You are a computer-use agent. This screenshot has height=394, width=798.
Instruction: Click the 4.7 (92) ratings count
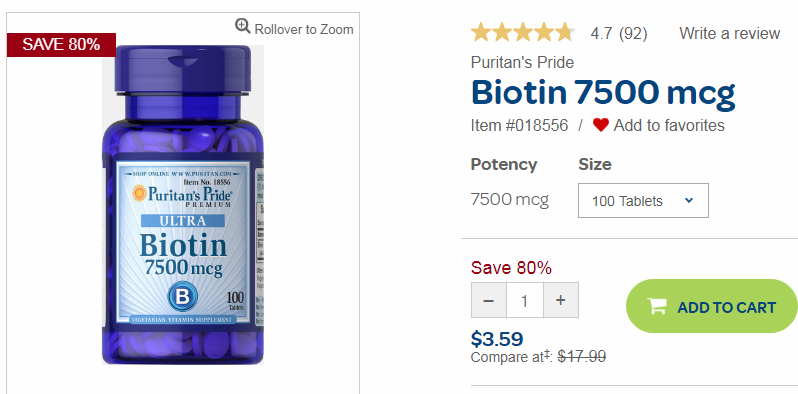tap(619, 34)
